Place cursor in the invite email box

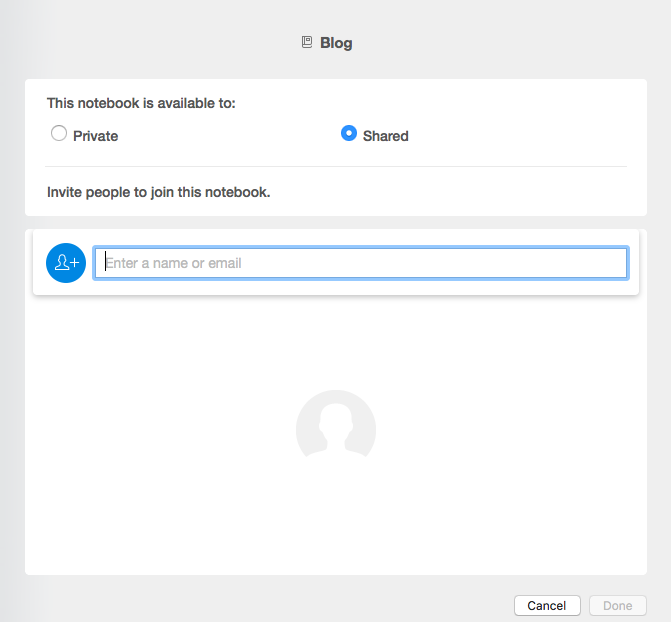coord(361,263)
